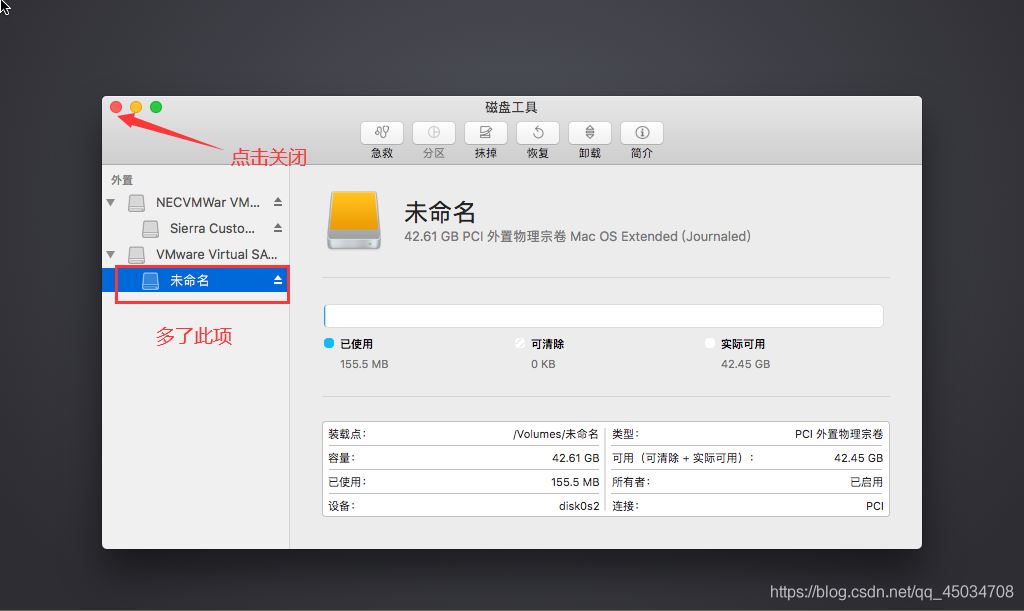The image size is (1024, 611).
Task: Minimize the 磁盘工具 window
Action: 136,107
